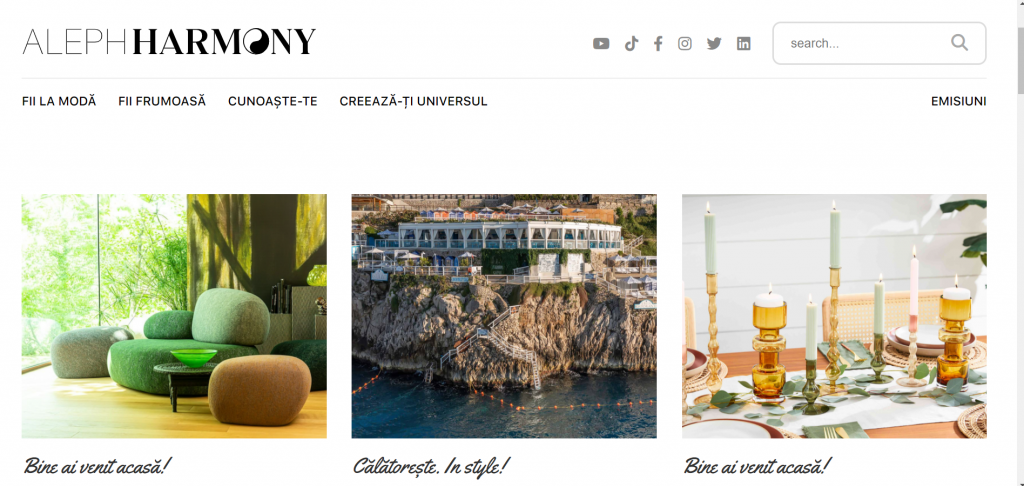
Task: Open the FII LA MODĂ menu
Action: click(59, 101)
